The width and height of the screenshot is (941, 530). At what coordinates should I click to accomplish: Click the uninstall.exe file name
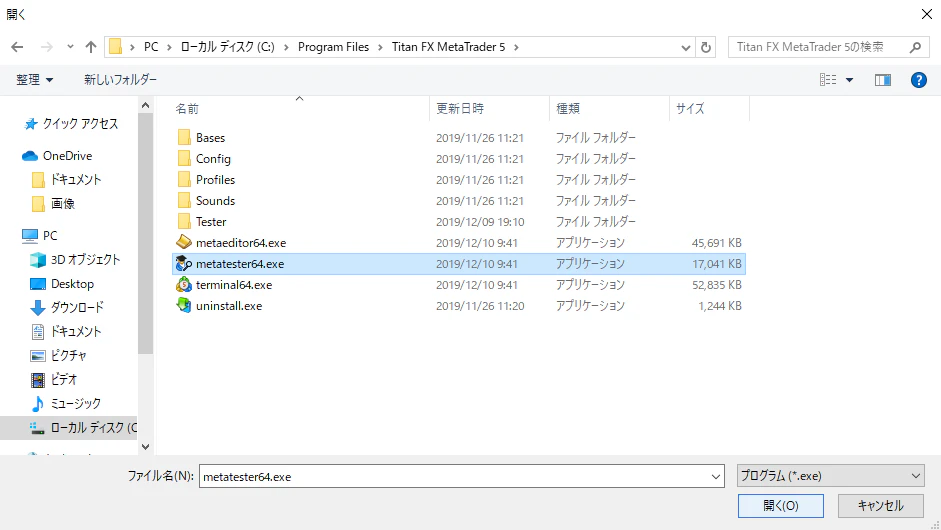(x=229, y=306)
